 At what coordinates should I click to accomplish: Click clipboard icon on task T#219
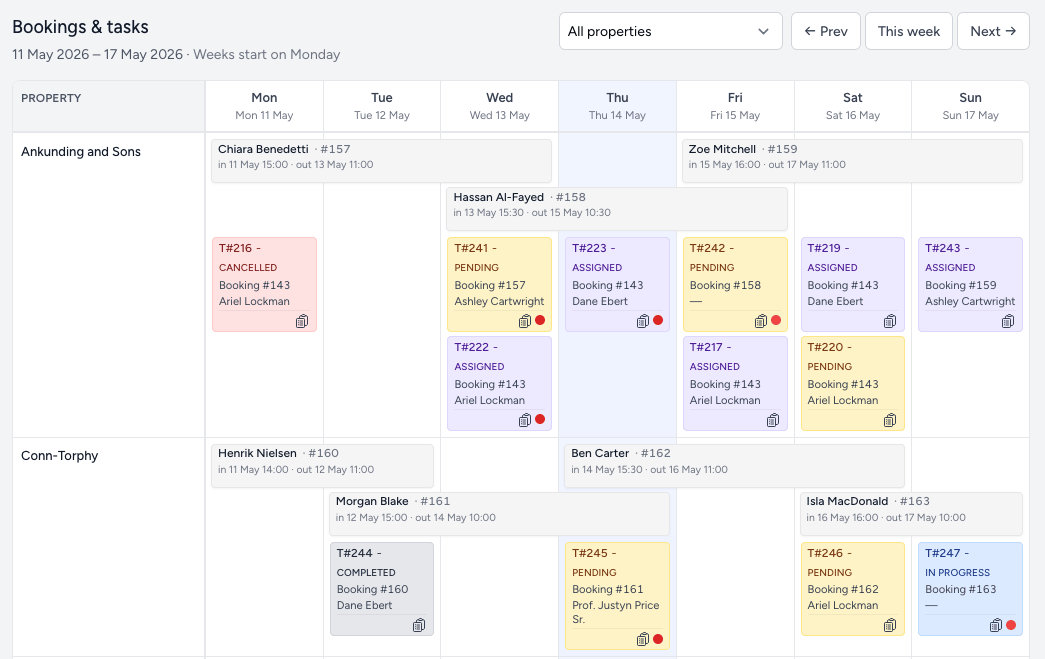coord(890,321)
